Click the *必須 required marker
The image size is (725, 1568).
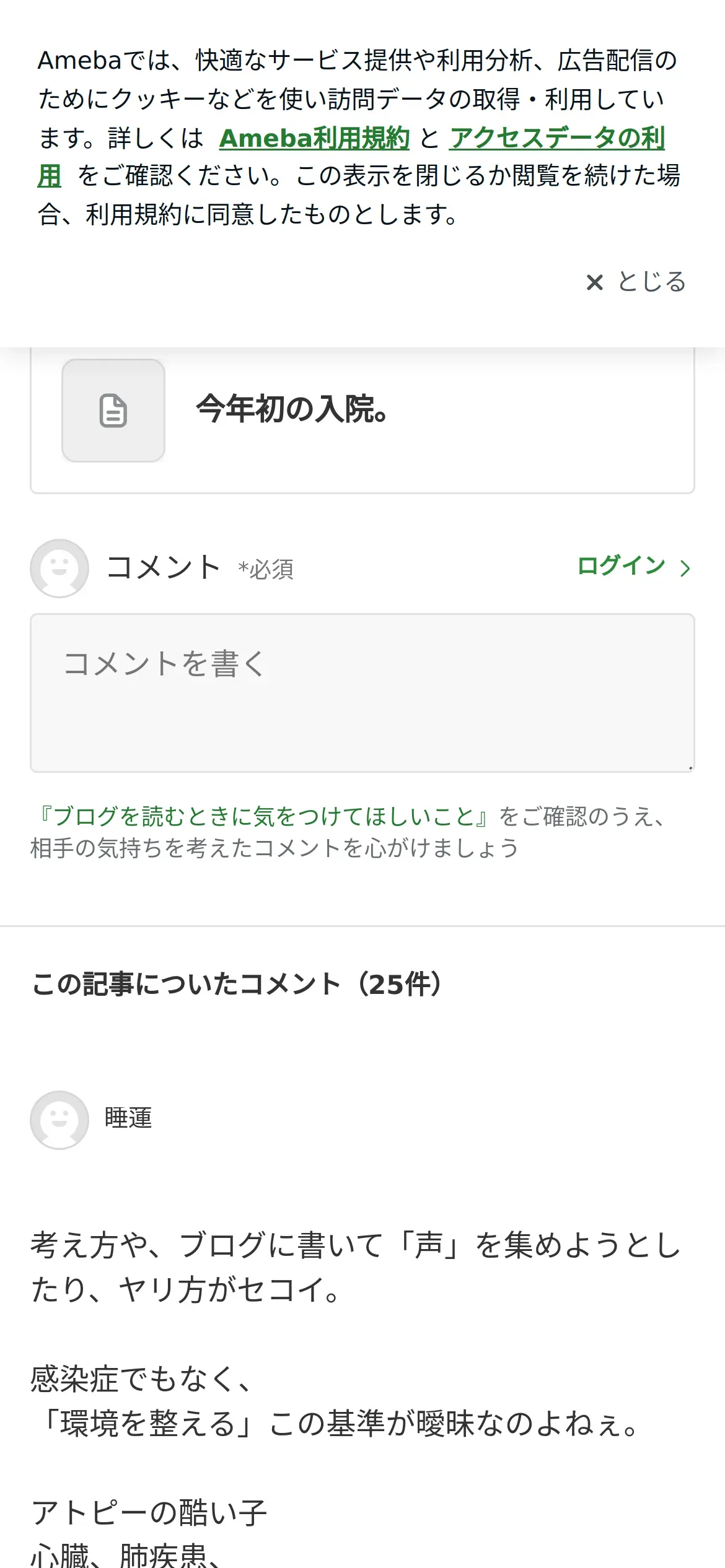[x=266, y=569]
